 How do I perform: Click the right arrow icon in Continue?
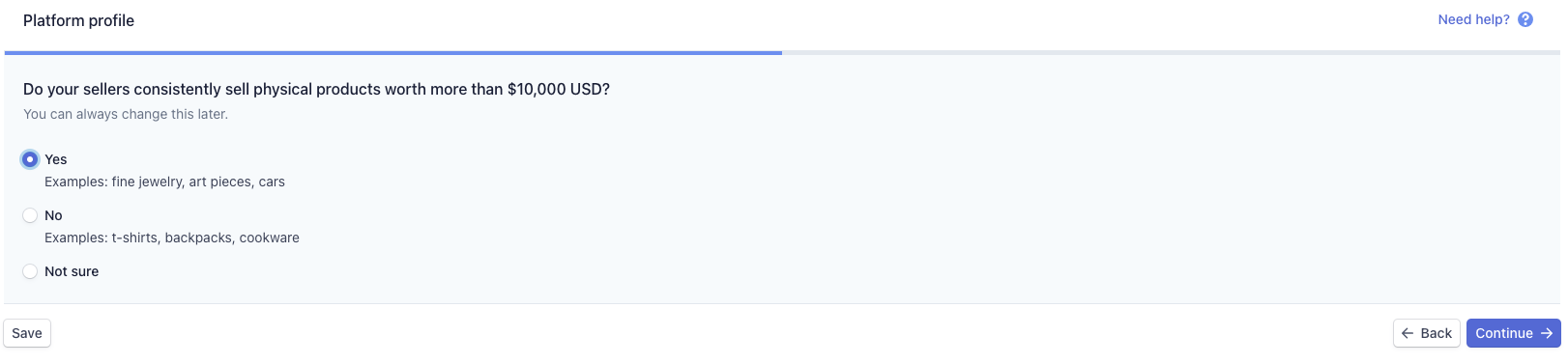(x=1547, y=333)
